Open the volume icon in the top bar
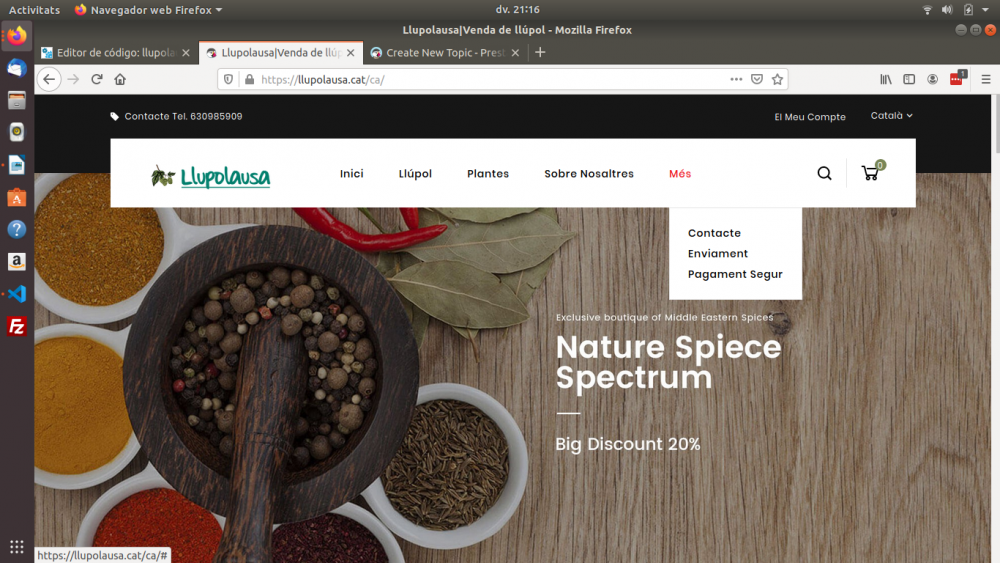 click(947, 10)
